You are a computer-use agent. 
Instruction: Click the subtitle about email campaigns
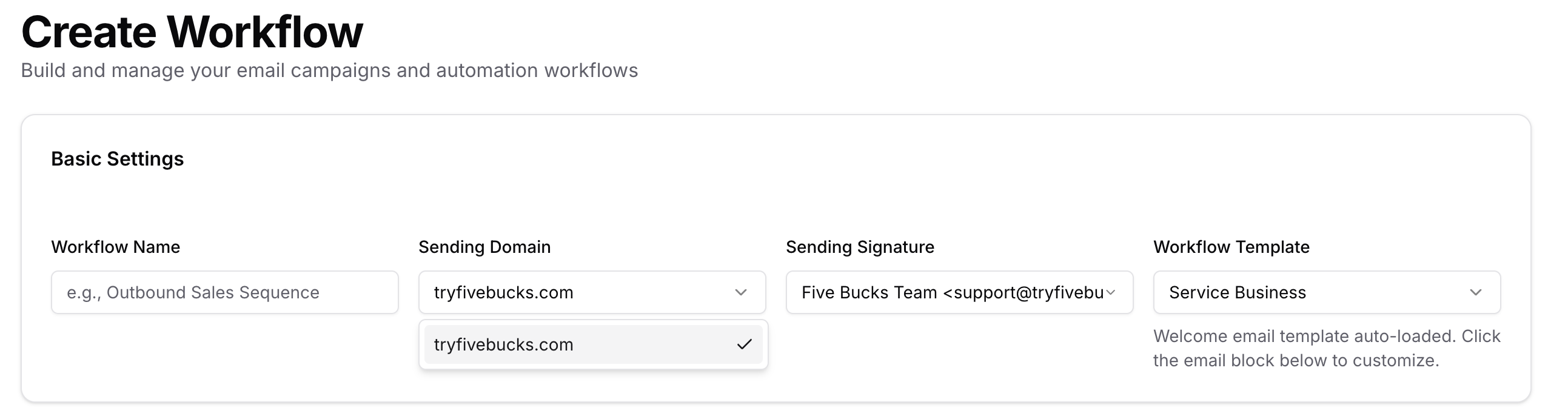point(329,71)
